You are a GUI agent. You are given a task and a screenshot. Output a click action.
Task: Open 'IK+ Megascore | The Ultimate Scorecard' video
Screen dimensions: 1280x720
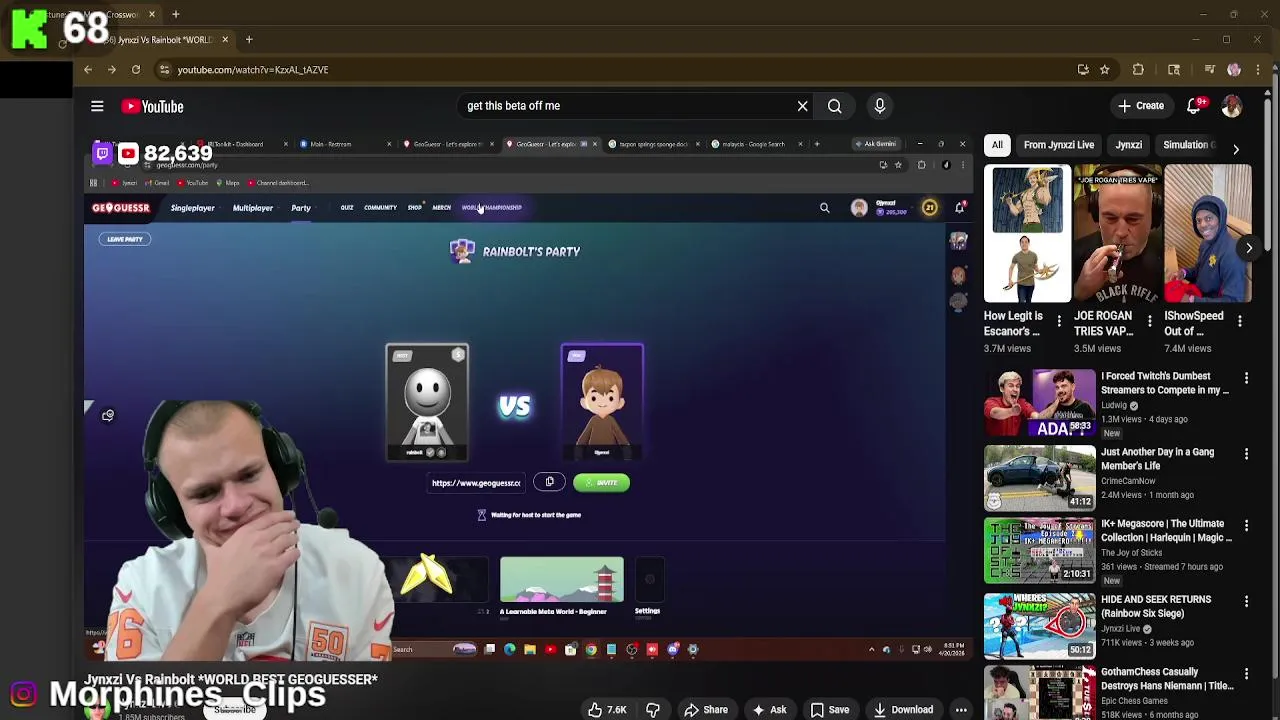click(1166, 530)
